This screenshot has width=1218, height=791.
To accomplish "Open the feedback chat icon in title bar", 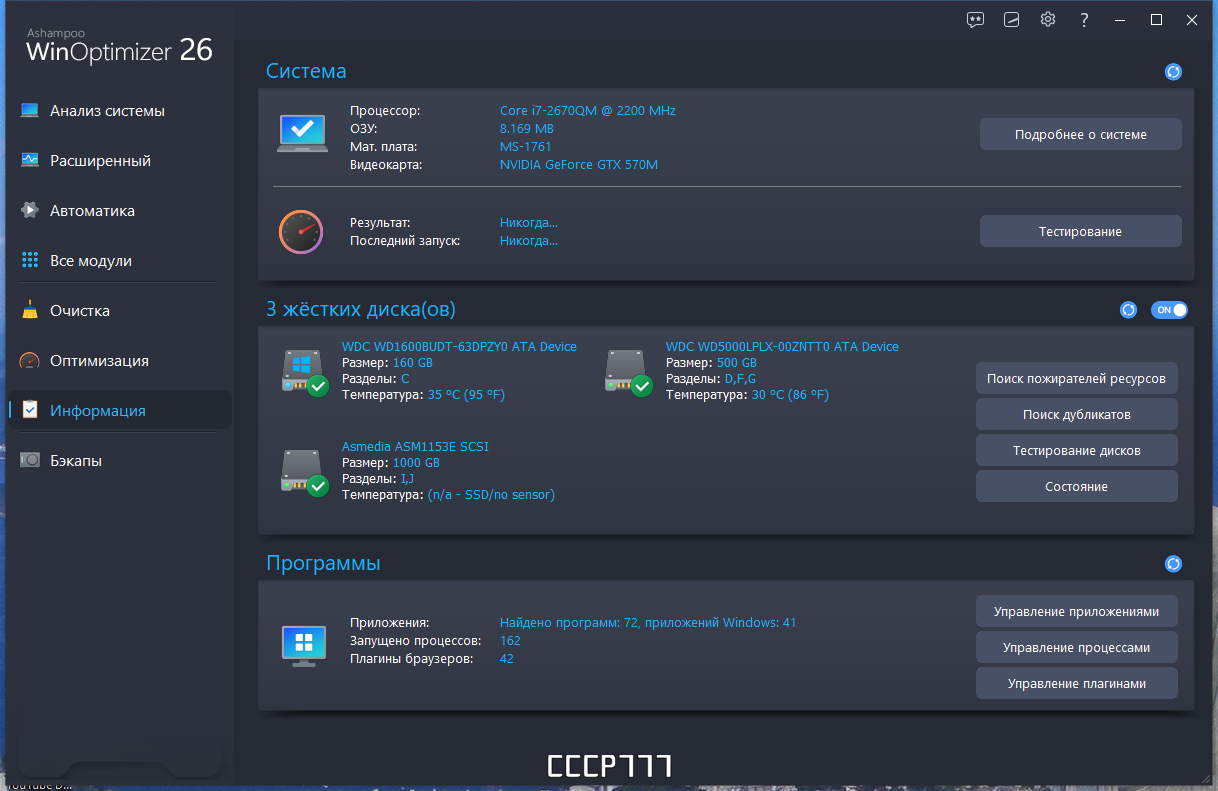I will click(976, 19).
